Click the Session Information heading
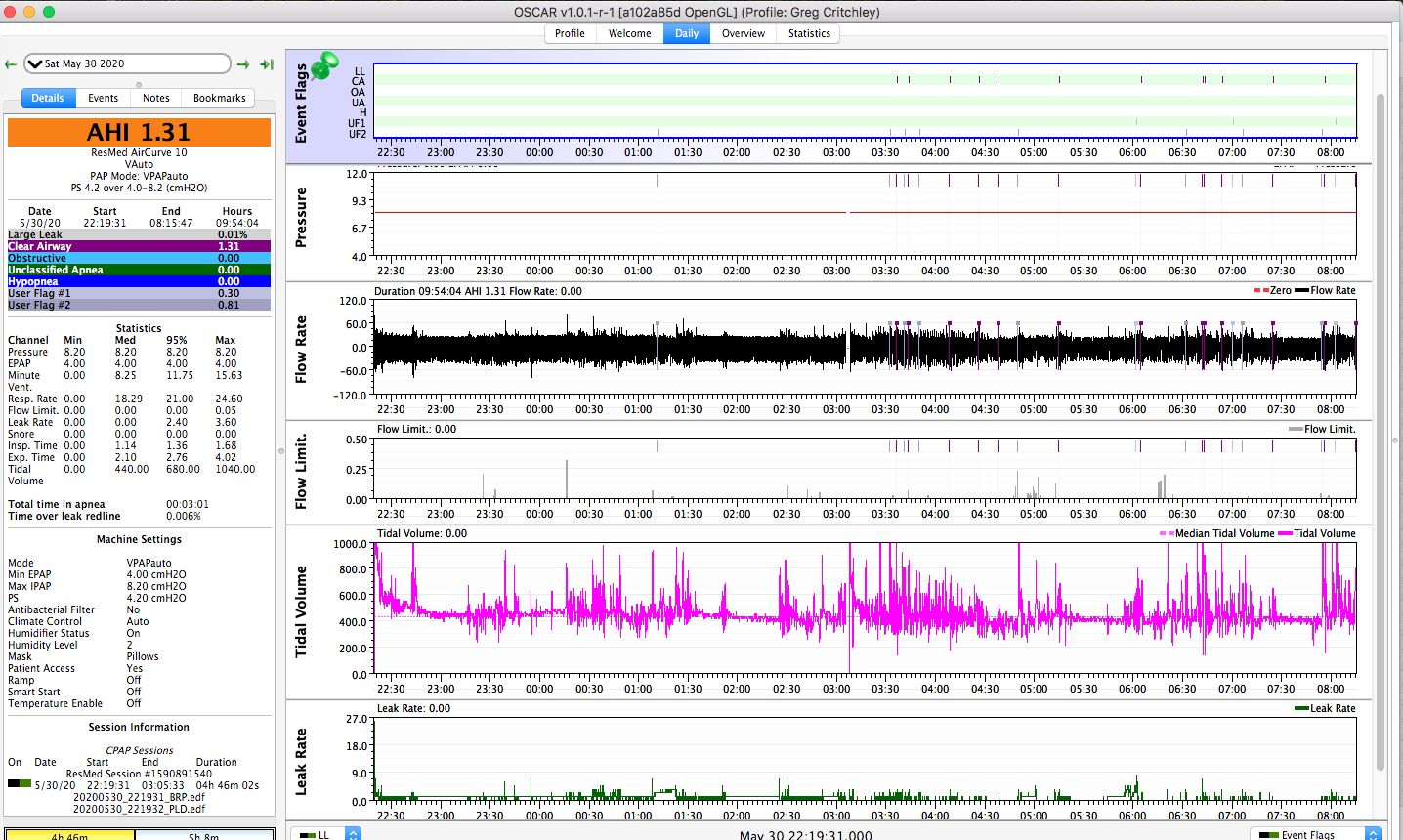The width and height of the screenshot is (1403, 840). tap(139, 727)
